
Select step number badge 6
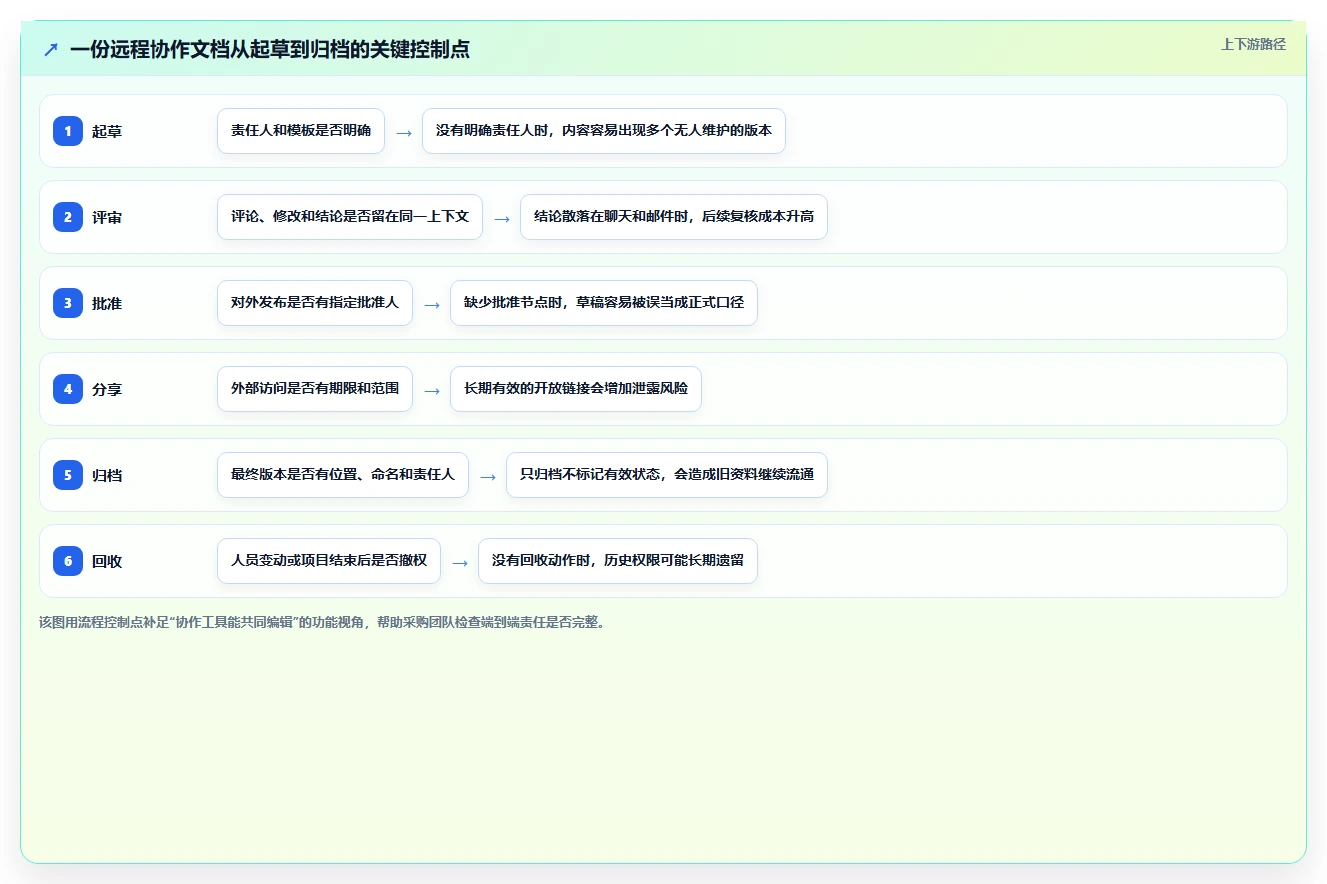(68, 561)
